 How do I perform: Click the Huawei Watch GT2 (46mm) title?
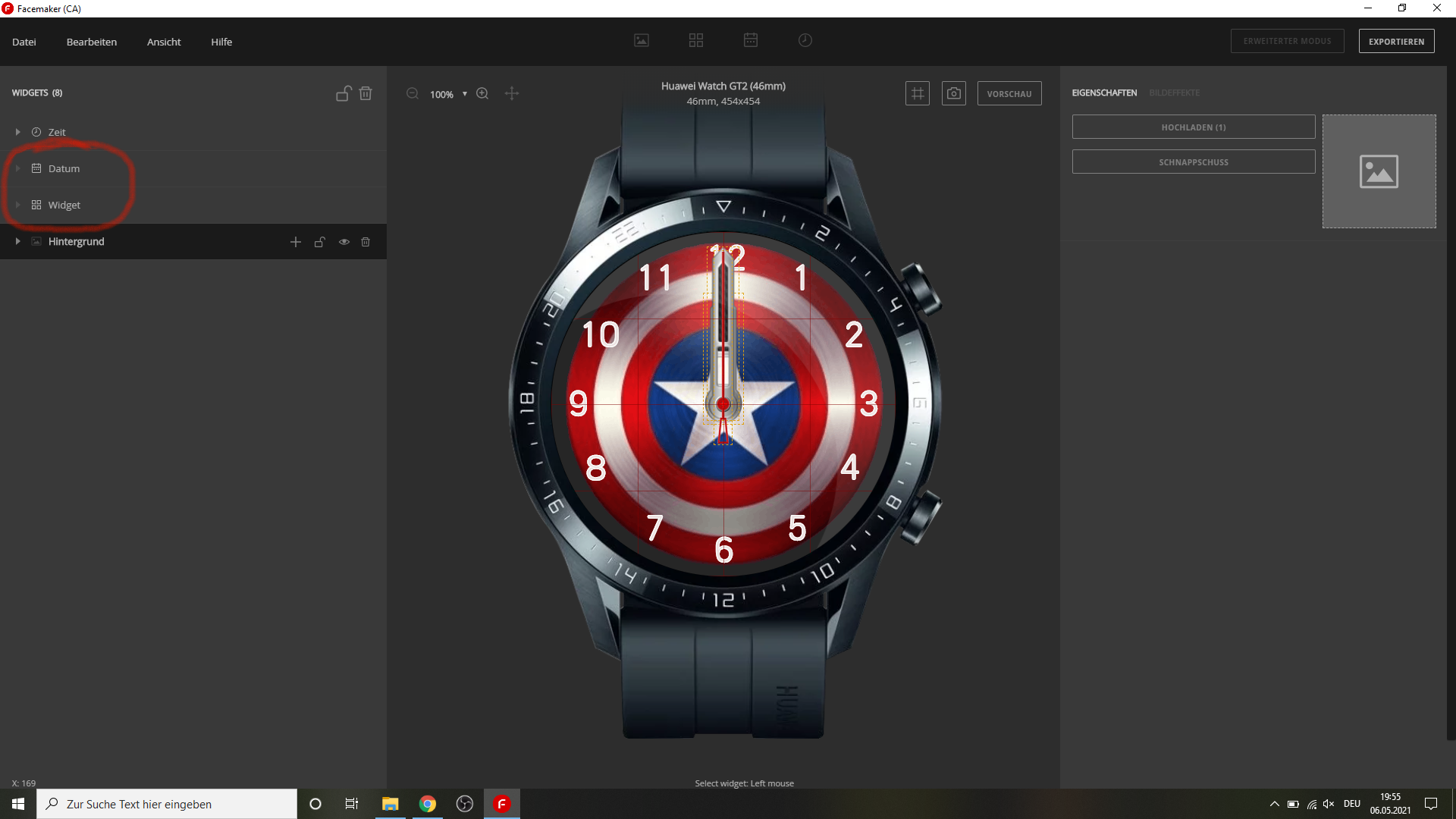(x=723, y=86)
